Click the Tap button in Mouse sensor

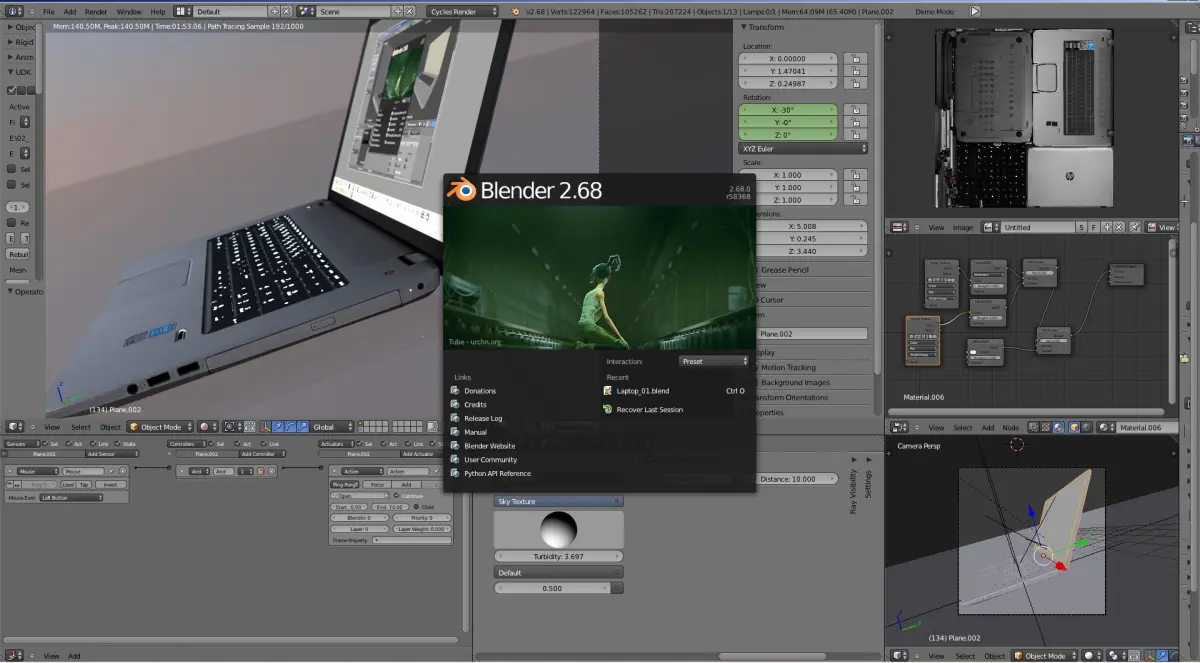84,485
